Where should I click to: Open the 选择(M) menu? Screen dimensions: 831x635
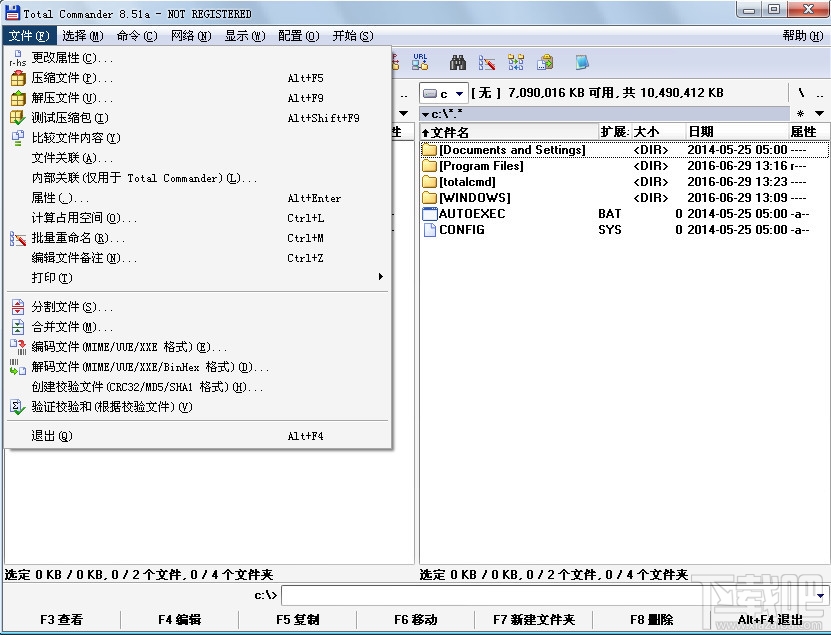click(82, 36)
